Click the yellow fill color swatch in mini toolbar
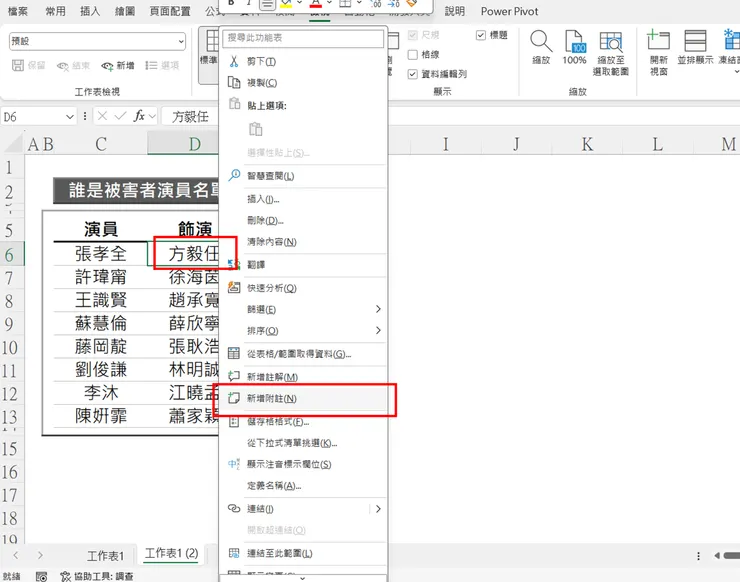Viewport: 740px width, 582px height. point(286,3)
